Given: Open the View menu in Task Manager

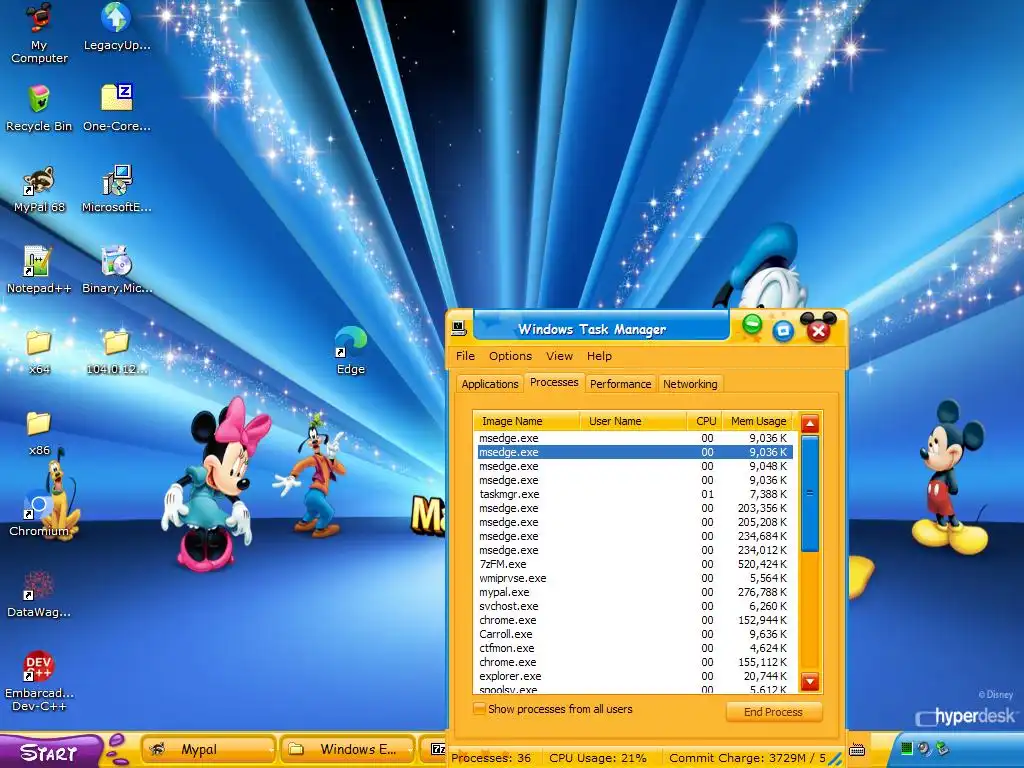Looking at the screenshot, I should 559,356.
